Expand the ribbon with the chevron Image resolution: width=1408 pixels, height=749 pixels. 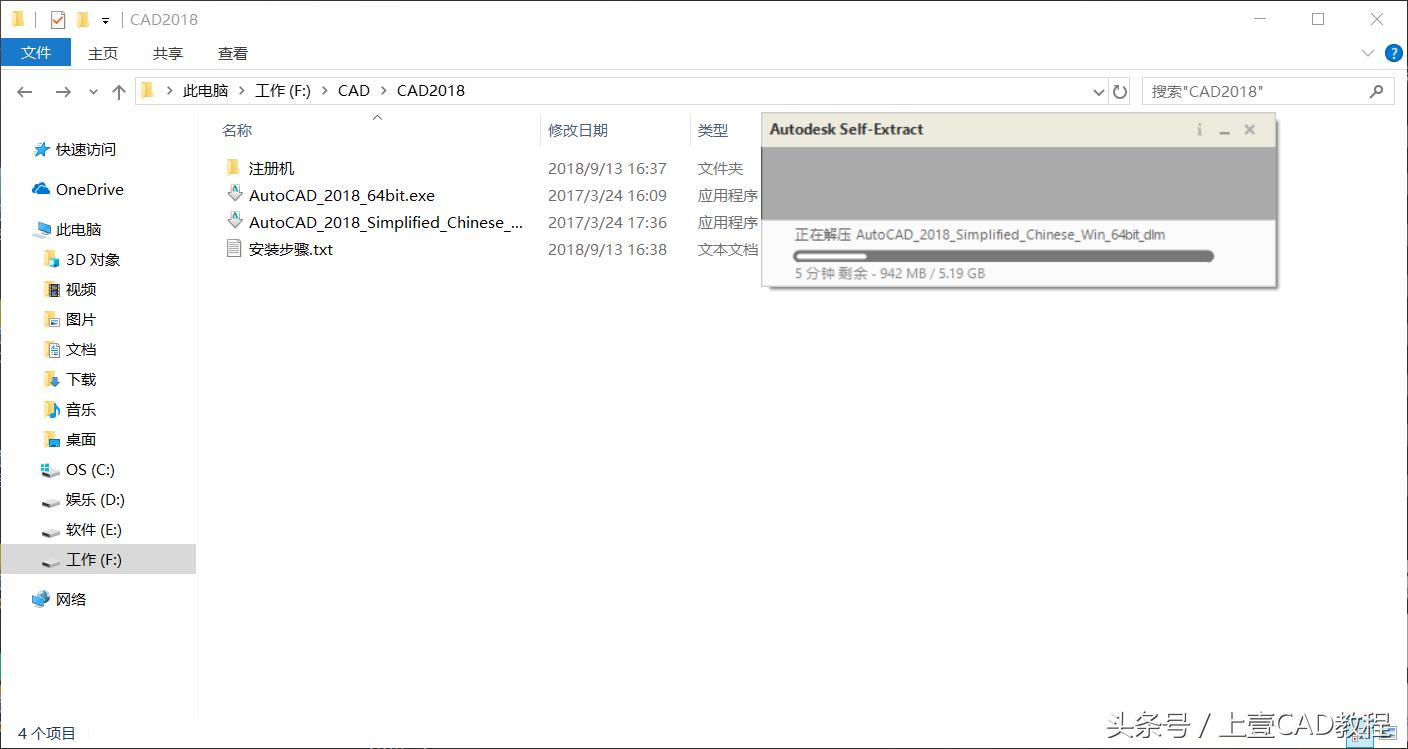1368,52
